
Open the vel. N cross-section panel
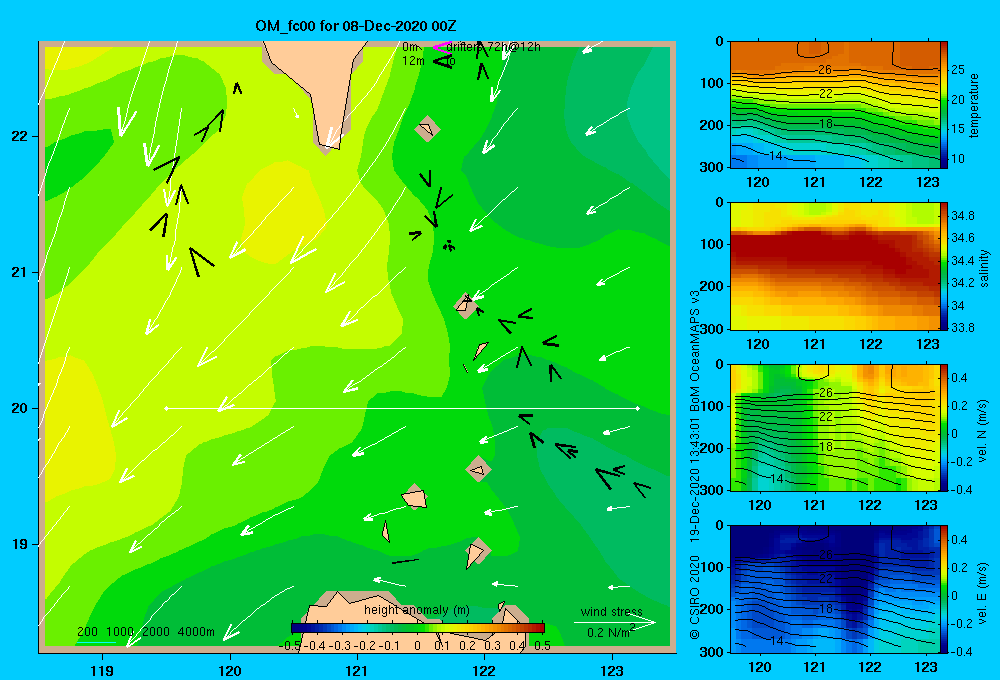point(834,427)
